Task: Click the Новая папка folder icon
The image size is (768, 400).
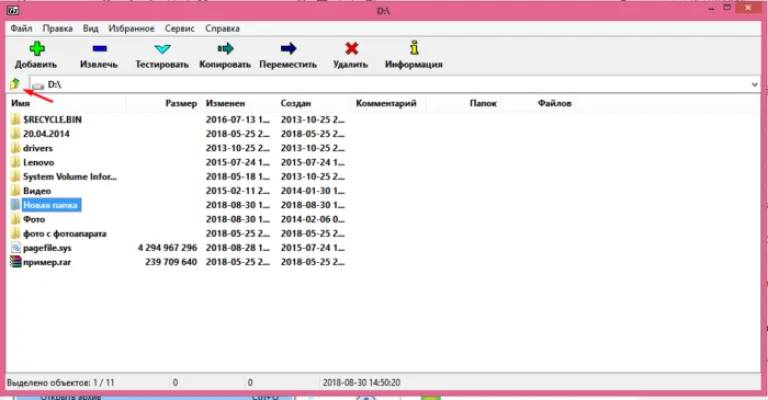Action: [x=16, y=205]
